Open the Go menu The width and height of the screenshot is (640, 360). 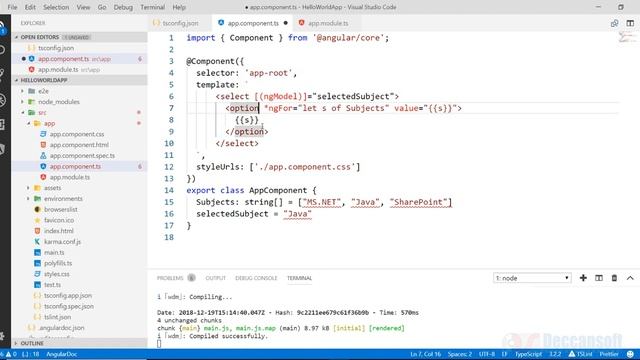102,7
